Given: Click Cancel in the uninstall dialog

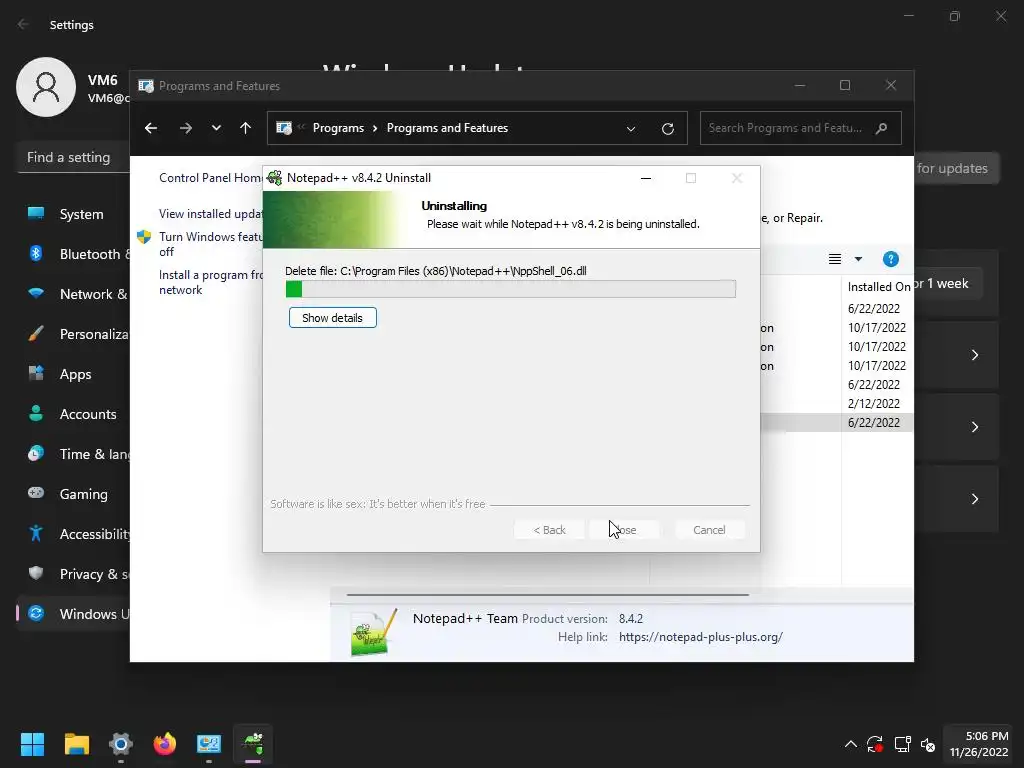Looking at the screenshot, I should coord(709,530).
